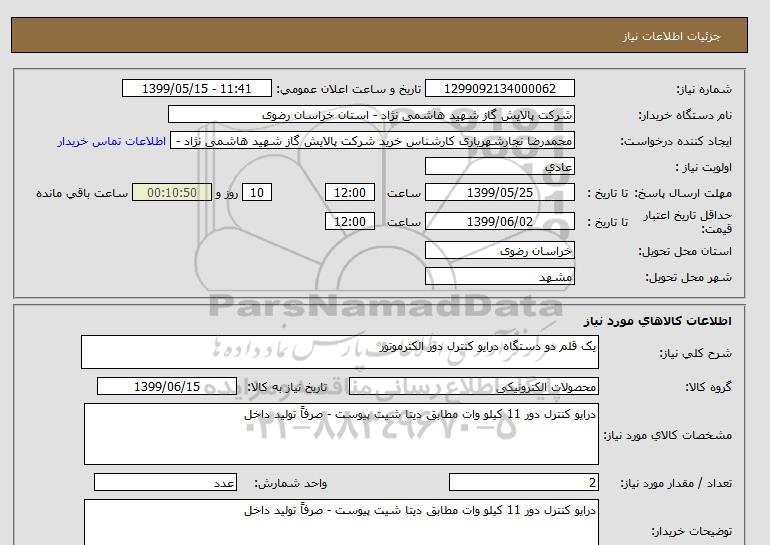Click the شرح کلی نیاز label

click(695, 353)
